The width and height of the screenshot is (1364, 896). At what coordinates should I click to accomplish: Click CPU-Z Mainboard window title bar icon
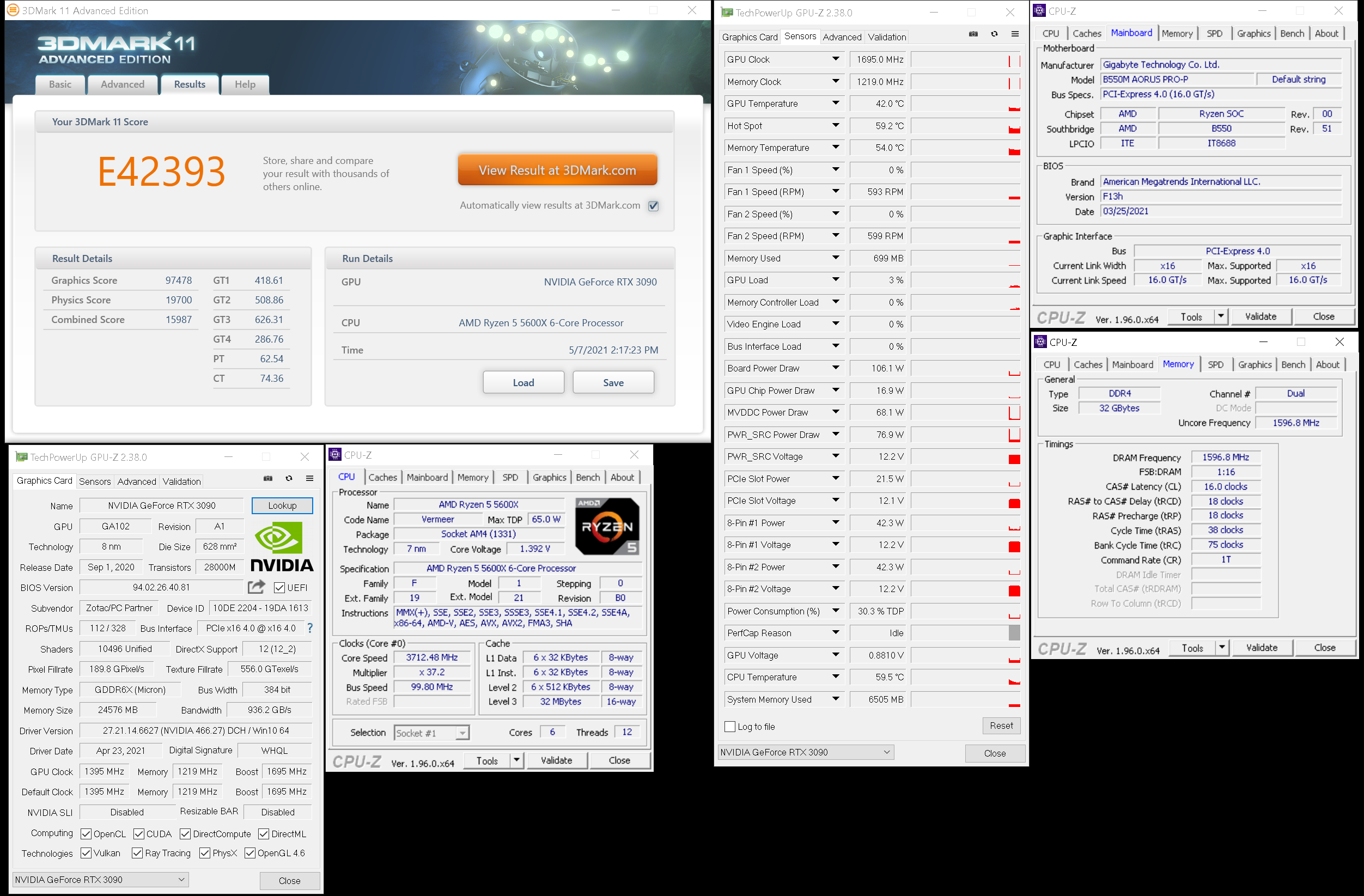1040,10
